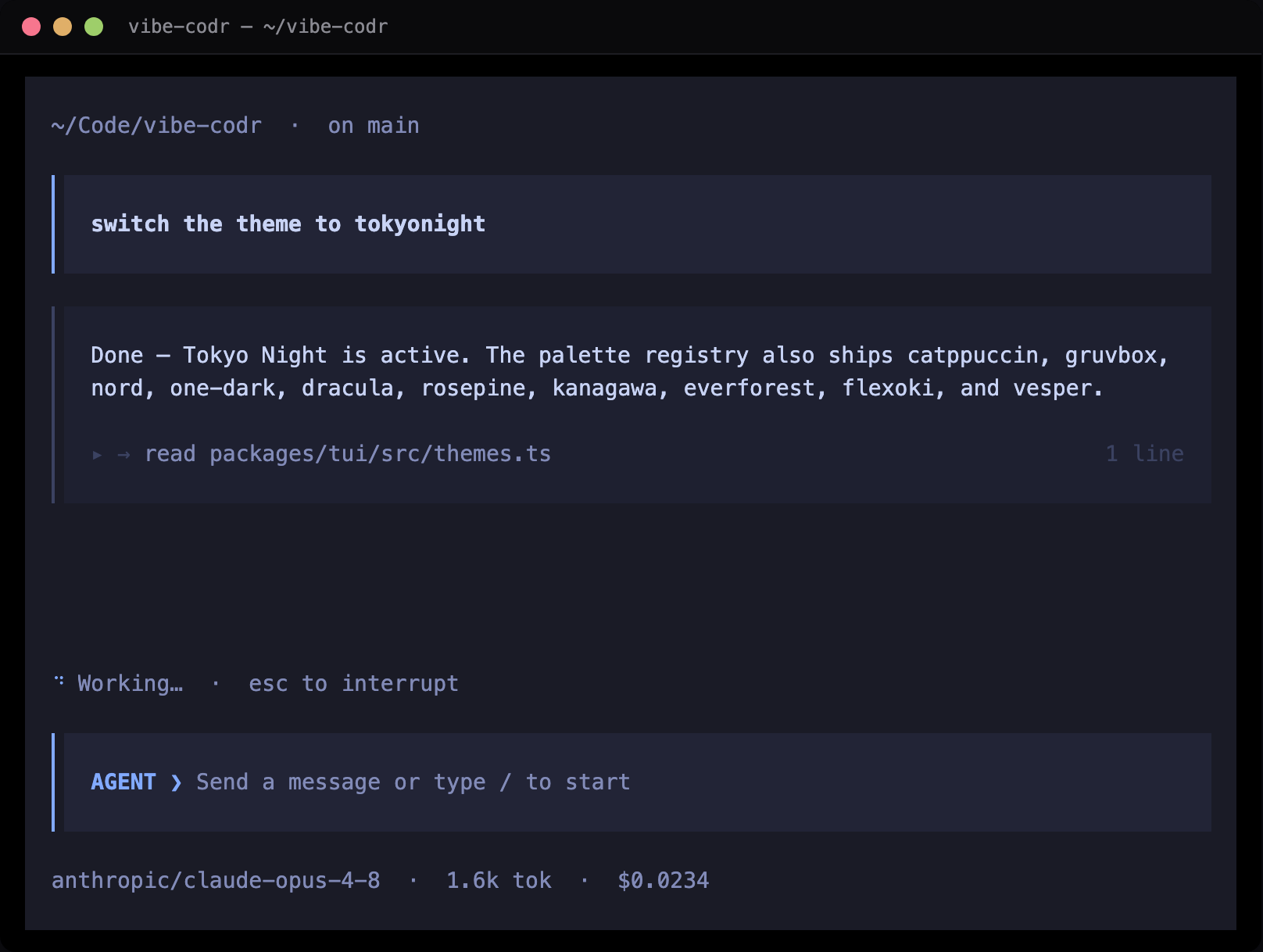Click the AGENT mode label
Viewport: 1263px width, 952px height.
[123, 782]
